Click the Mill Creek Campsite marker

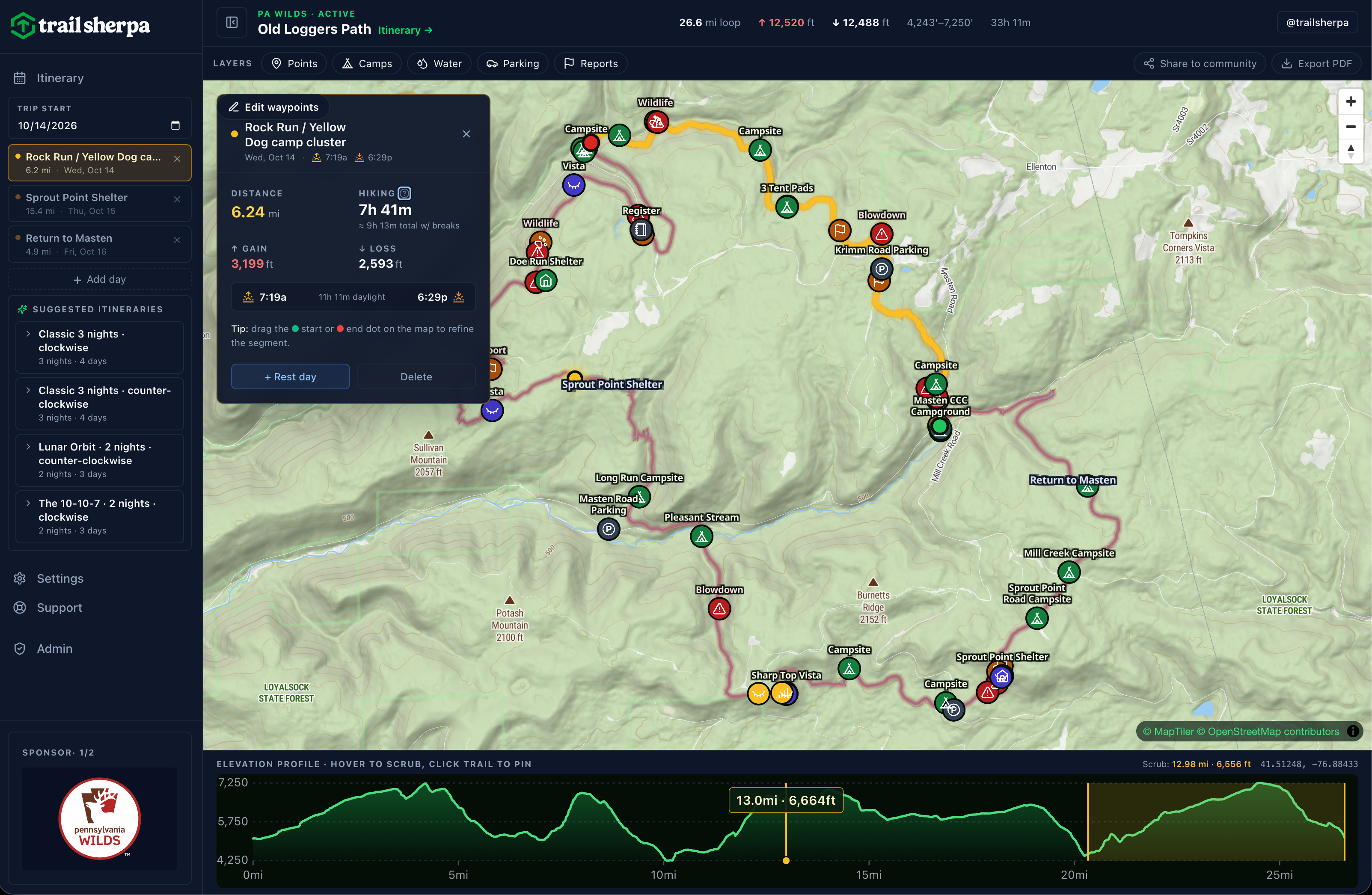click(1069, 572)
